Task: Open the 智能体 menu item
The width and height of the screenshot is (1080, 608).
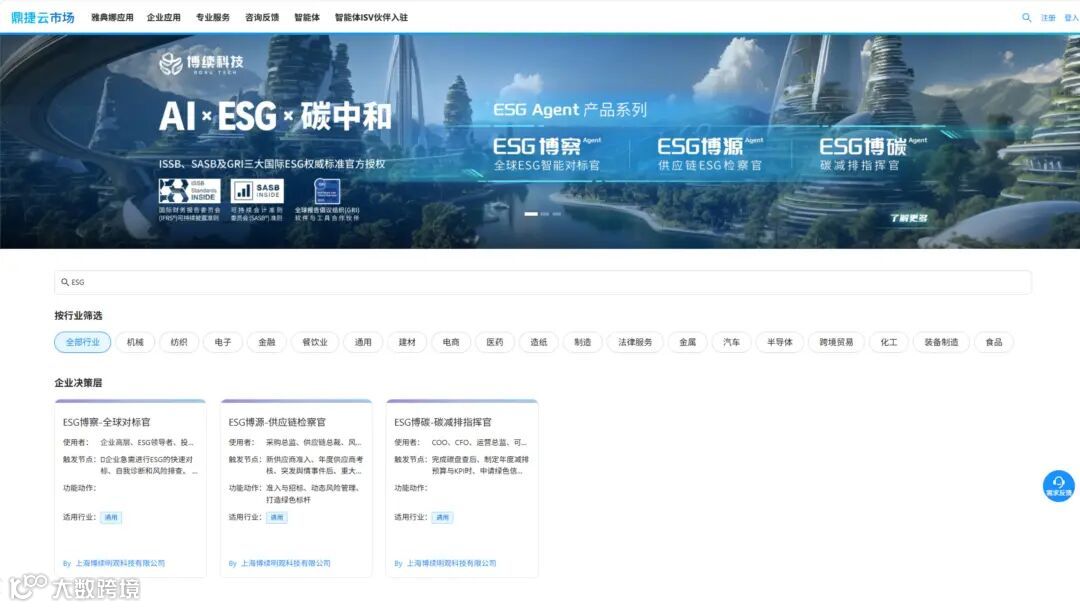Action: 307,18
